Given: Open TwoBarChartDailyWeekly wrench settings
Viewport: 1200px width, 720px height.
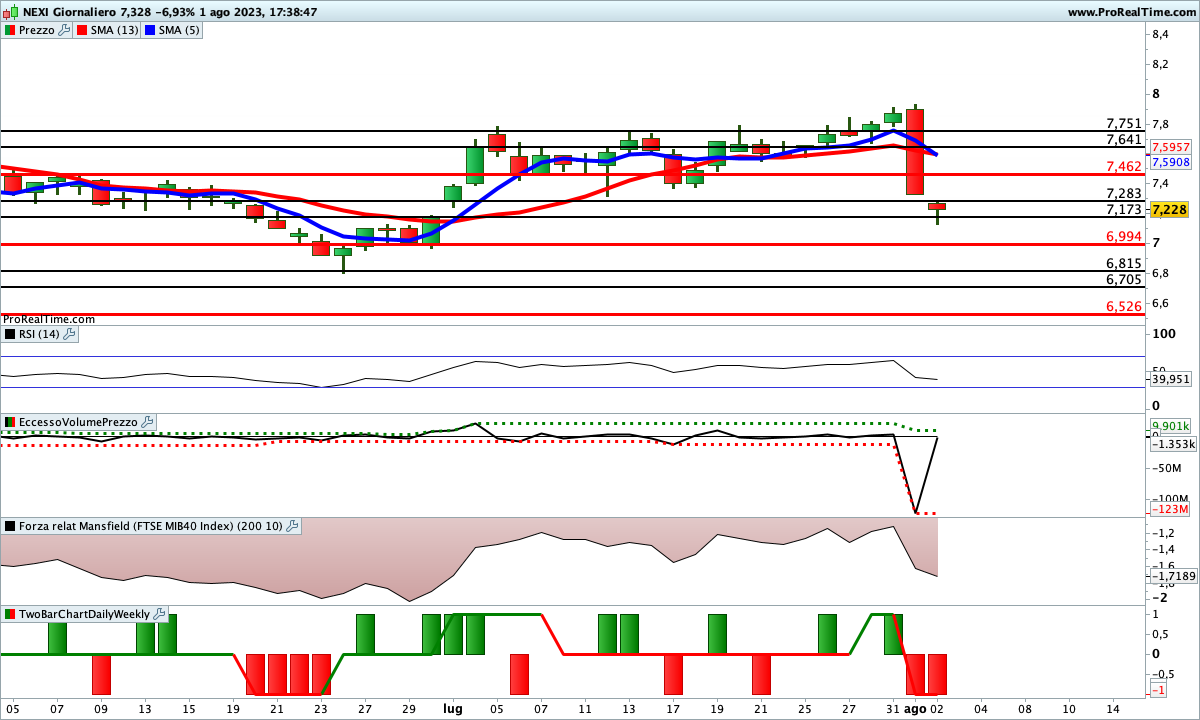Looking at the screenshot, I should [160, 613].
